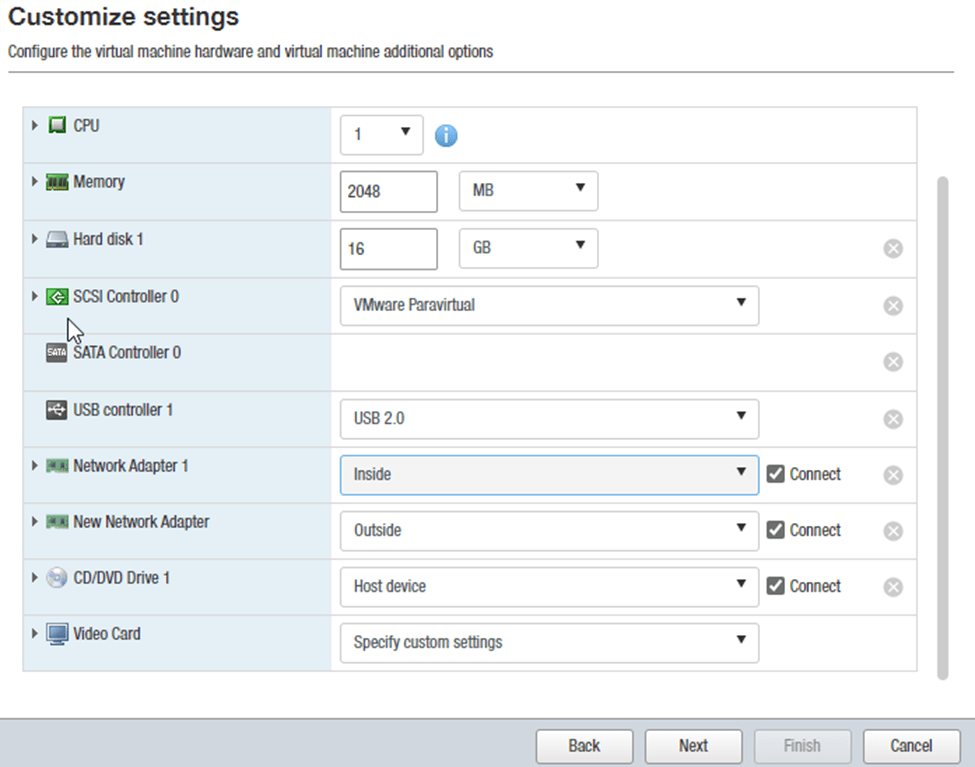Remove USB controller 1 with X icon
Image resolution: width=975 pixels, height=767 pixels.
click(x=893, y=419)
